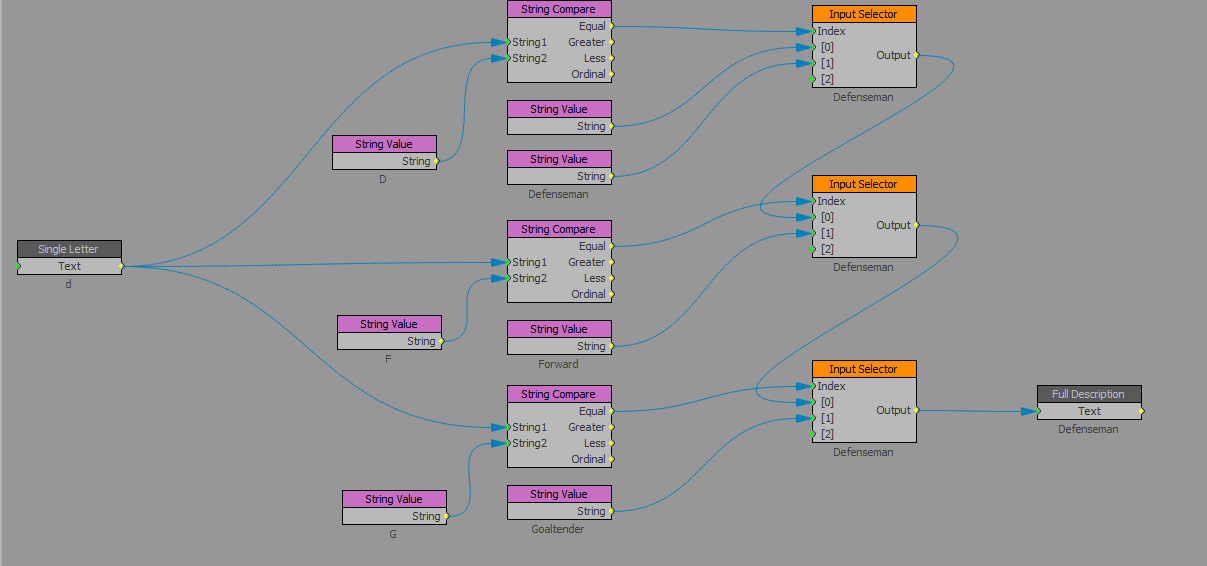
Task: Click Output port of Input Selector feeding Full Description
Action: [917, 410]
